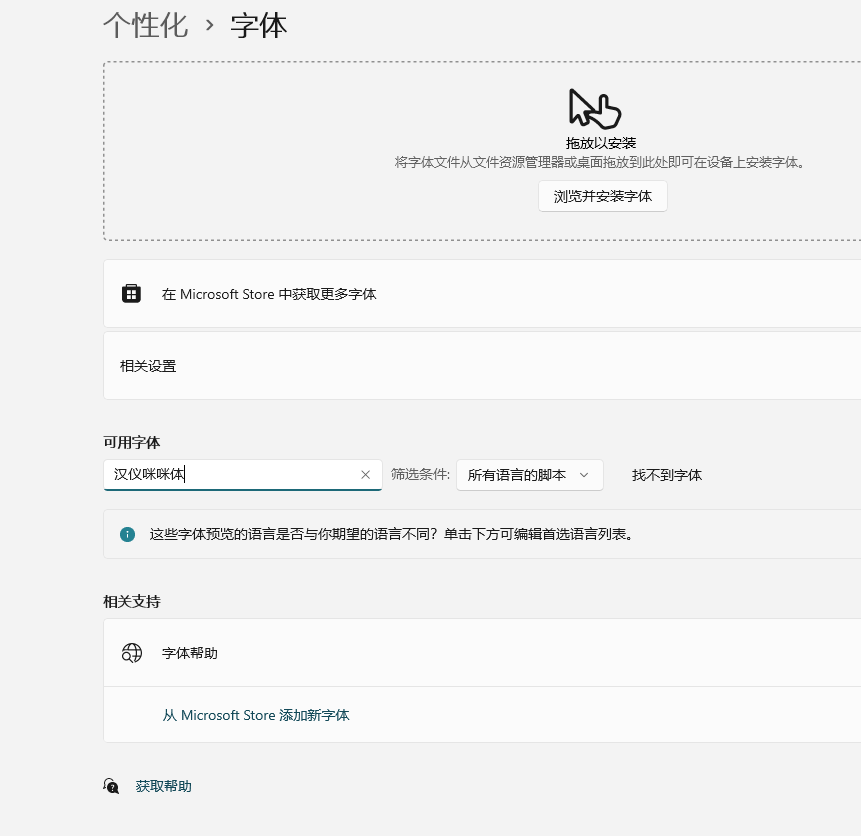Click the globe icon next to 字体帮助

[x=131, y=652]
